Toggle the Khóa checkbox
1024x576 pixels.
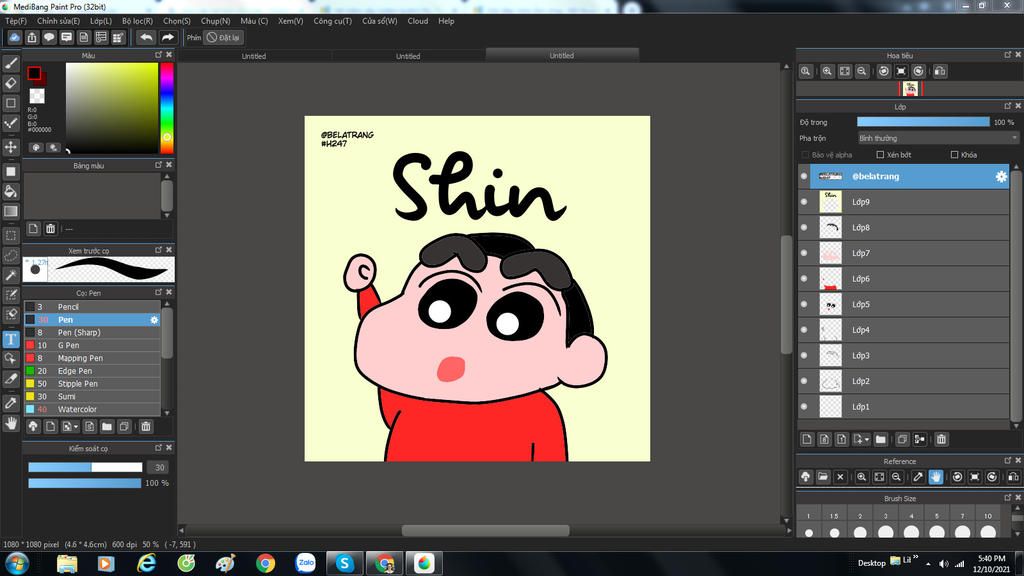coord(954,155)
